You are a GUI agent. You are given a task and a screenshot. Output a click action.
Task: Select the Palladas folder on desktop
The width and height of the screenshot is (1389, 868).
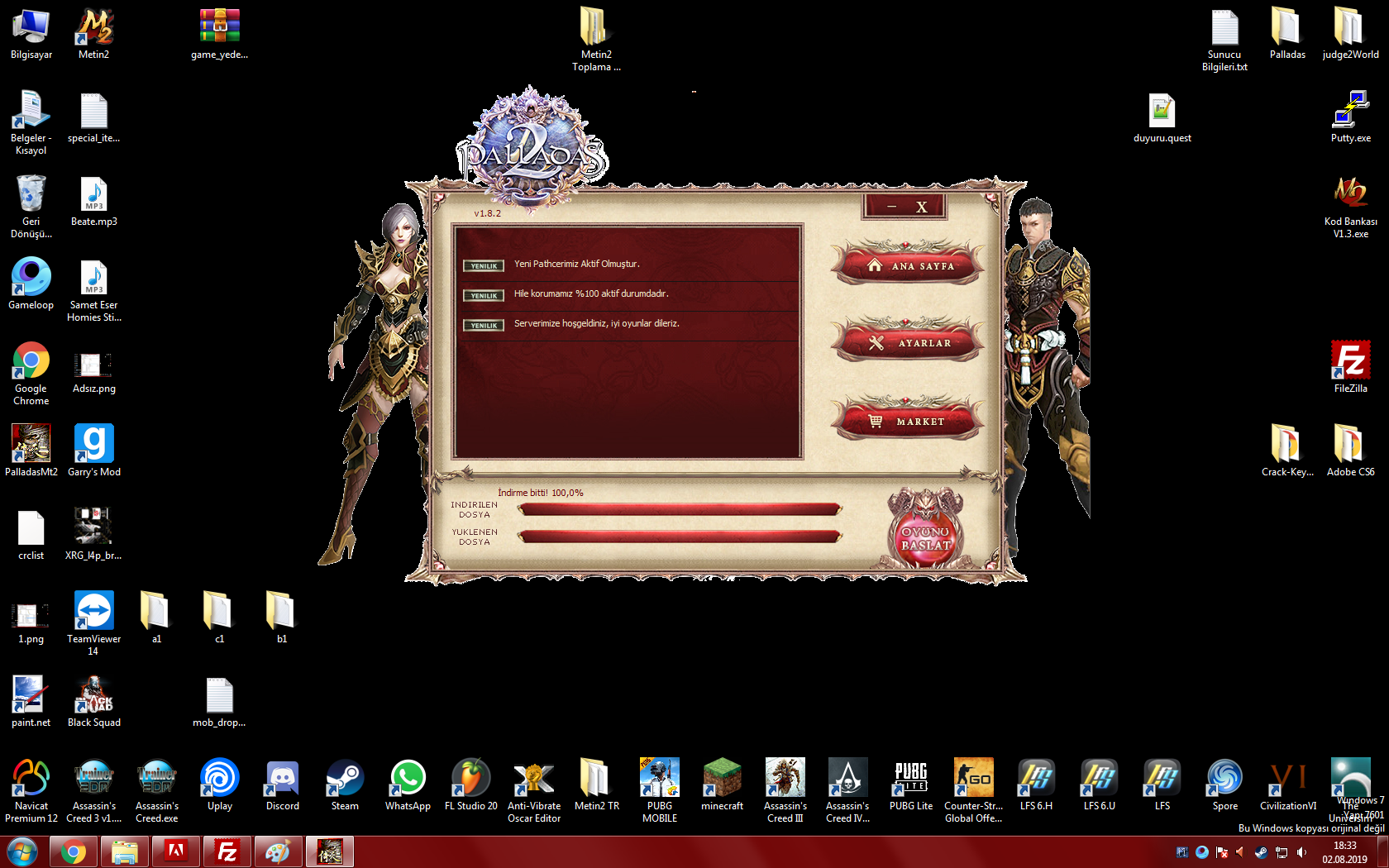tap(1287, 34)
